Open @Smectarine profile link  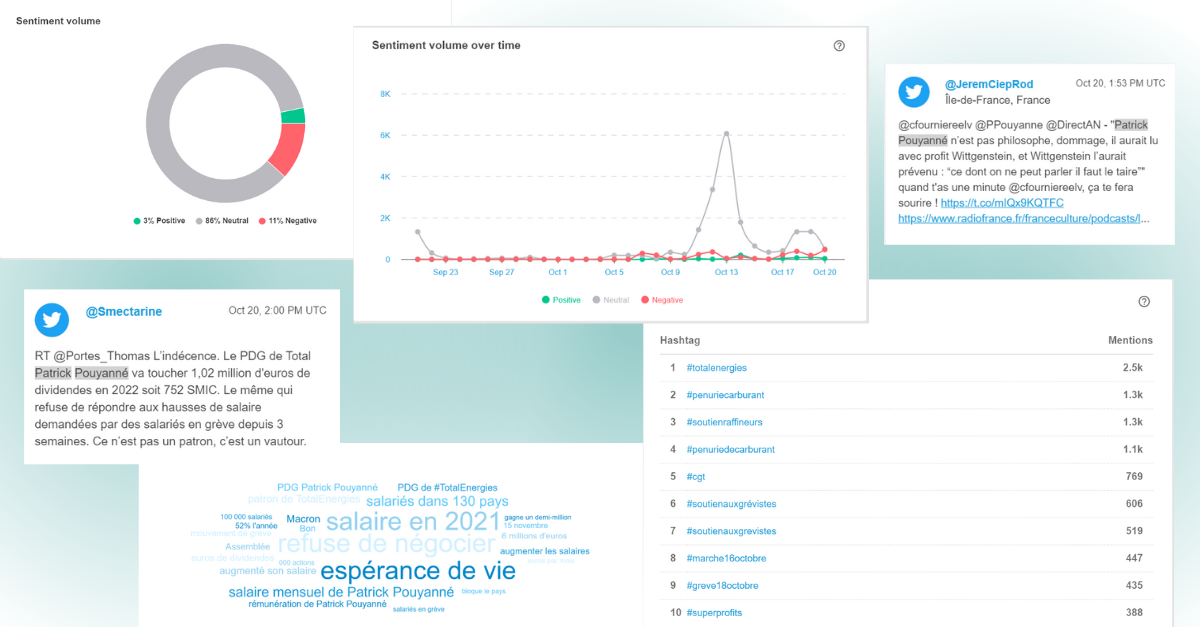123,312
